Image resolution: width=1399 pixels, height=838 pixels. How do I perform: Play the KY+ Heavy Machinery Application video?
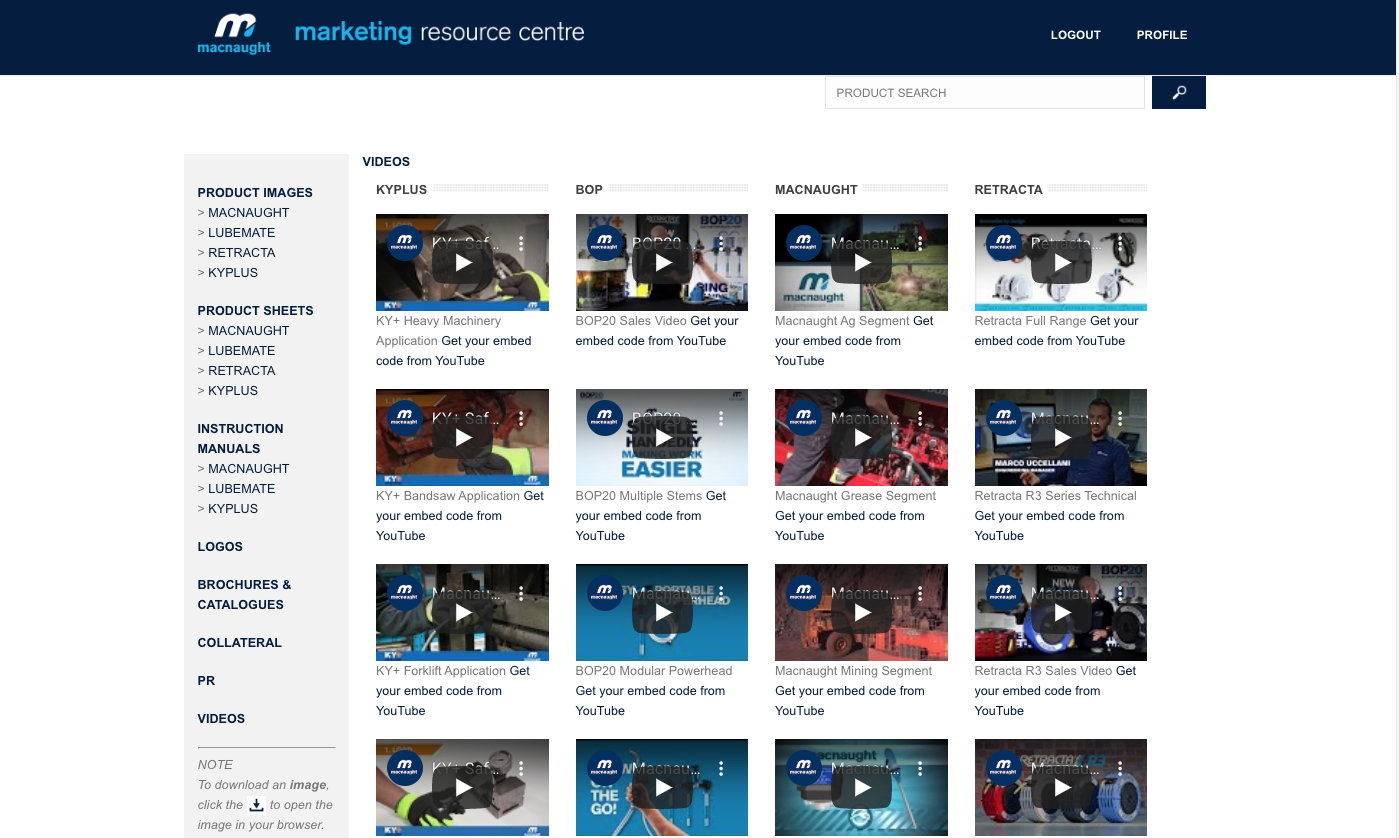(462, 262)
